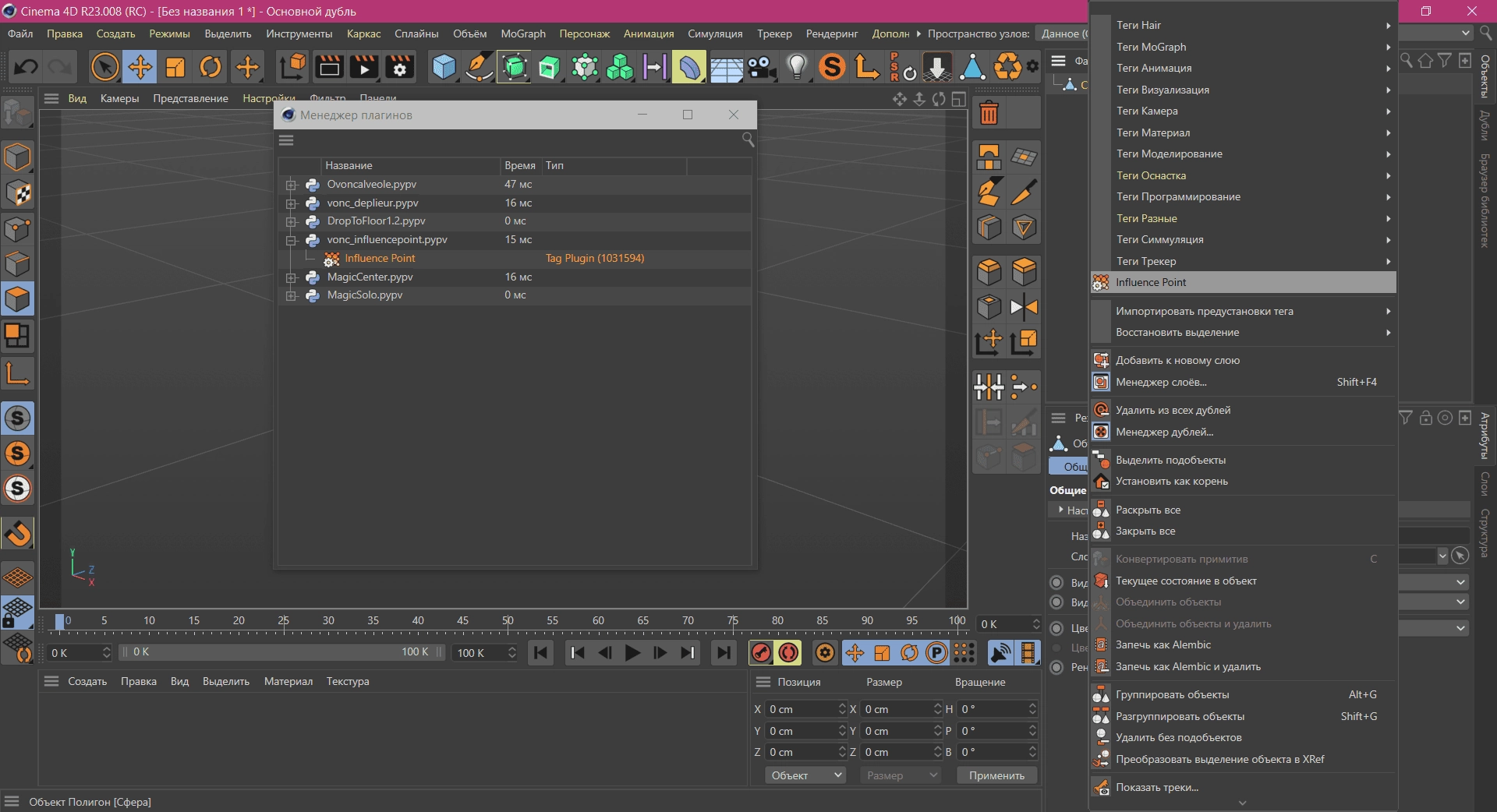
Task: Toggle Rotation keyframe recording icon
Action: 909,653
